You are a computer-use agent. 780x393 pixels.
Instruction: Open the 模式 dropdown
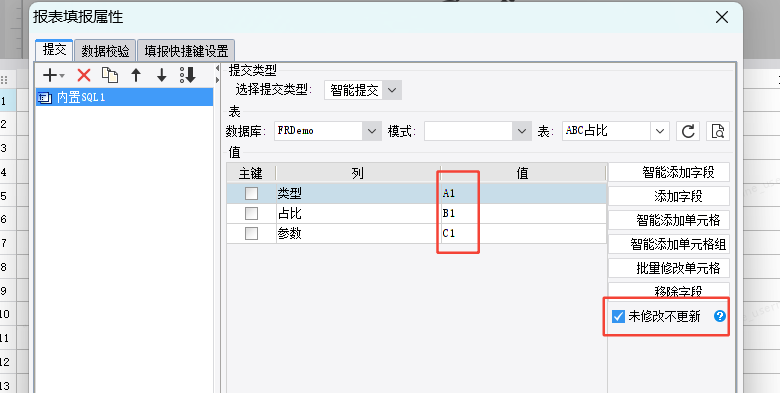coord(521,131)
